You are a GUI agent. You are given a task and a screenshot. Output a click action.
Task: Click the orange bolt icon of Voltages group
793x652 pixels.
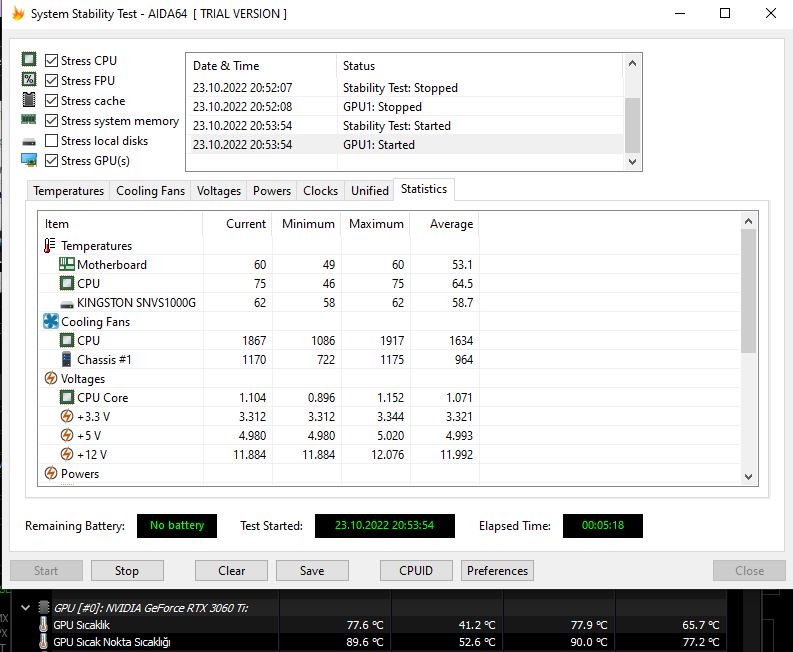point(51,378)
